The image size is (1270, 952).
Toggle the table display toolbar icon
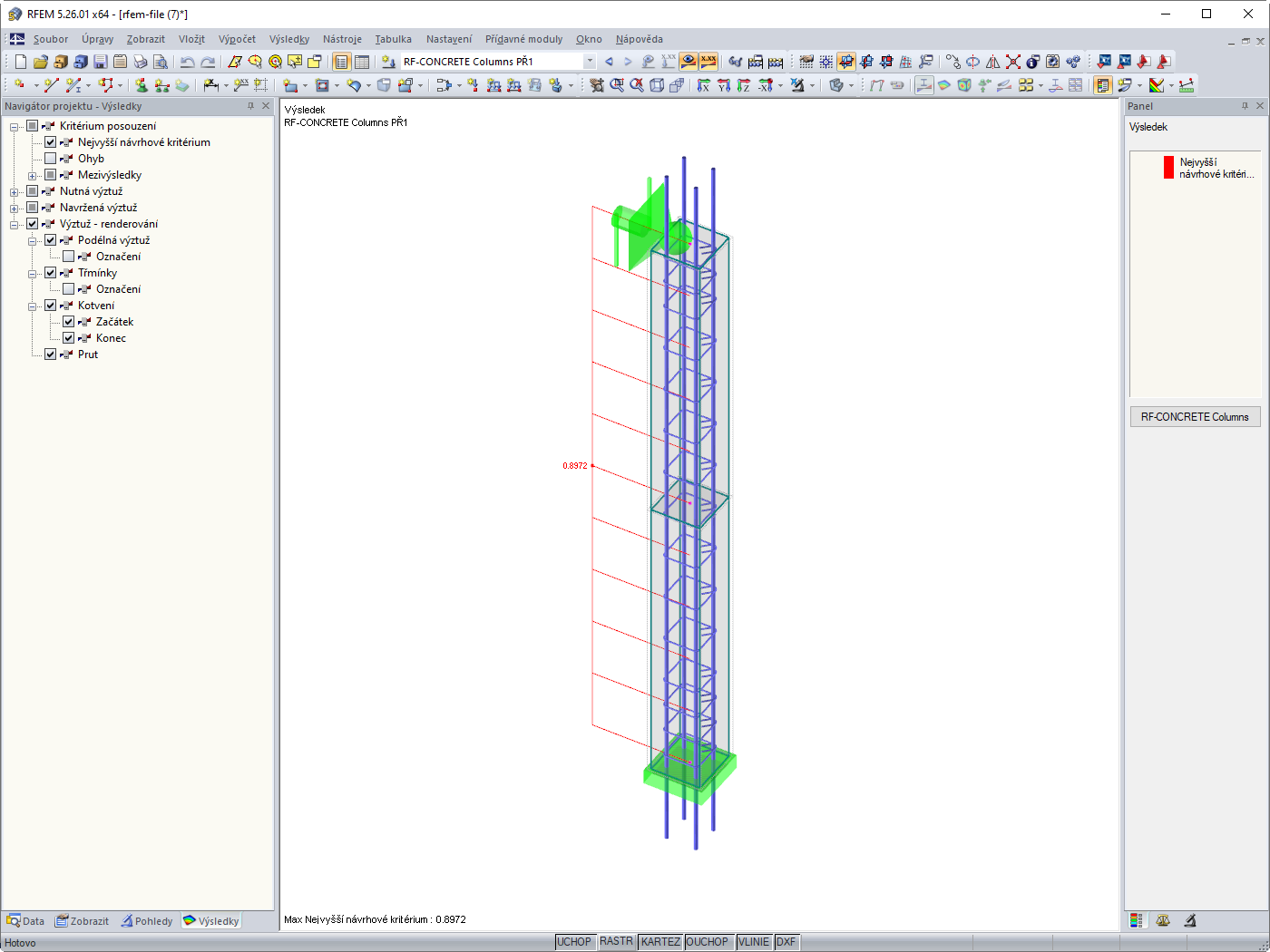(362, 62)
